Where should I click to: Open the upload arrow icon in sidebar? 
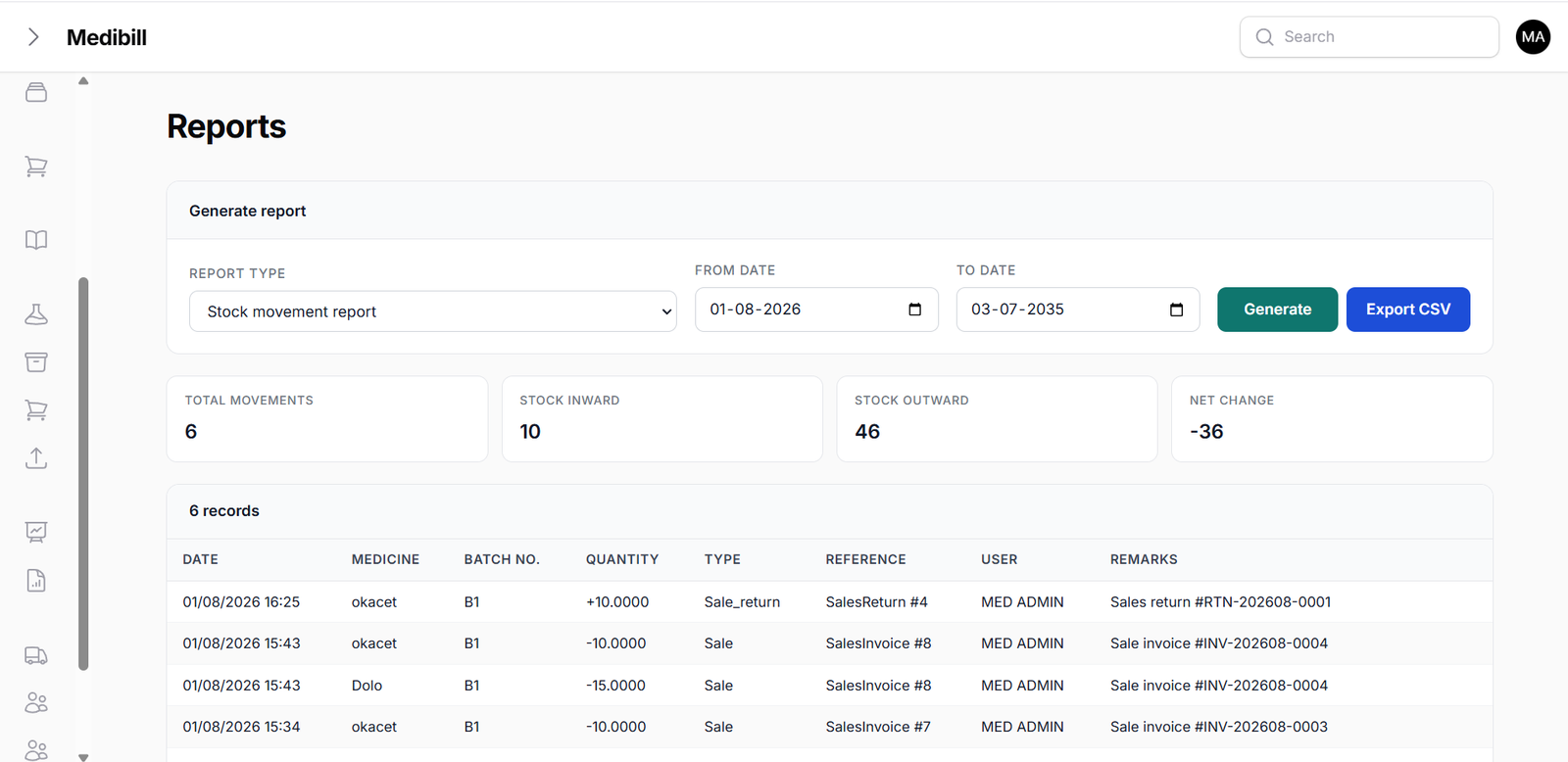pos(36,458)
